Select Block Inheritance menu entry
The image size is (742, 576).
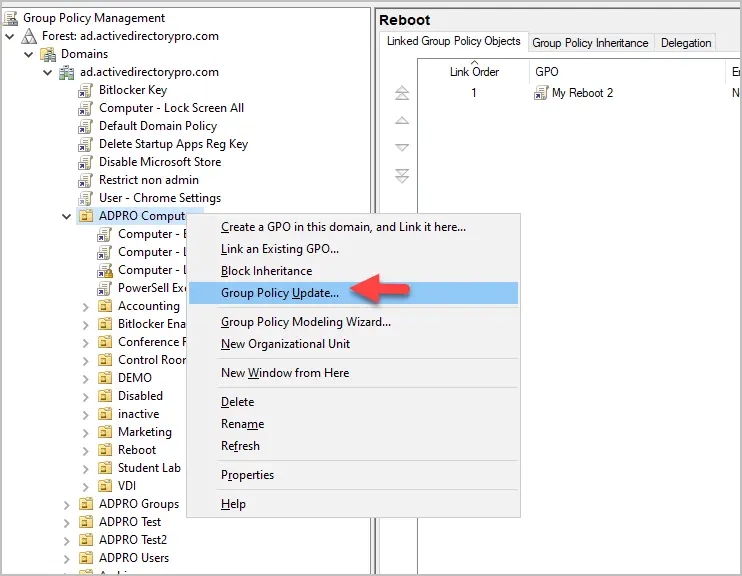point(353,271)
